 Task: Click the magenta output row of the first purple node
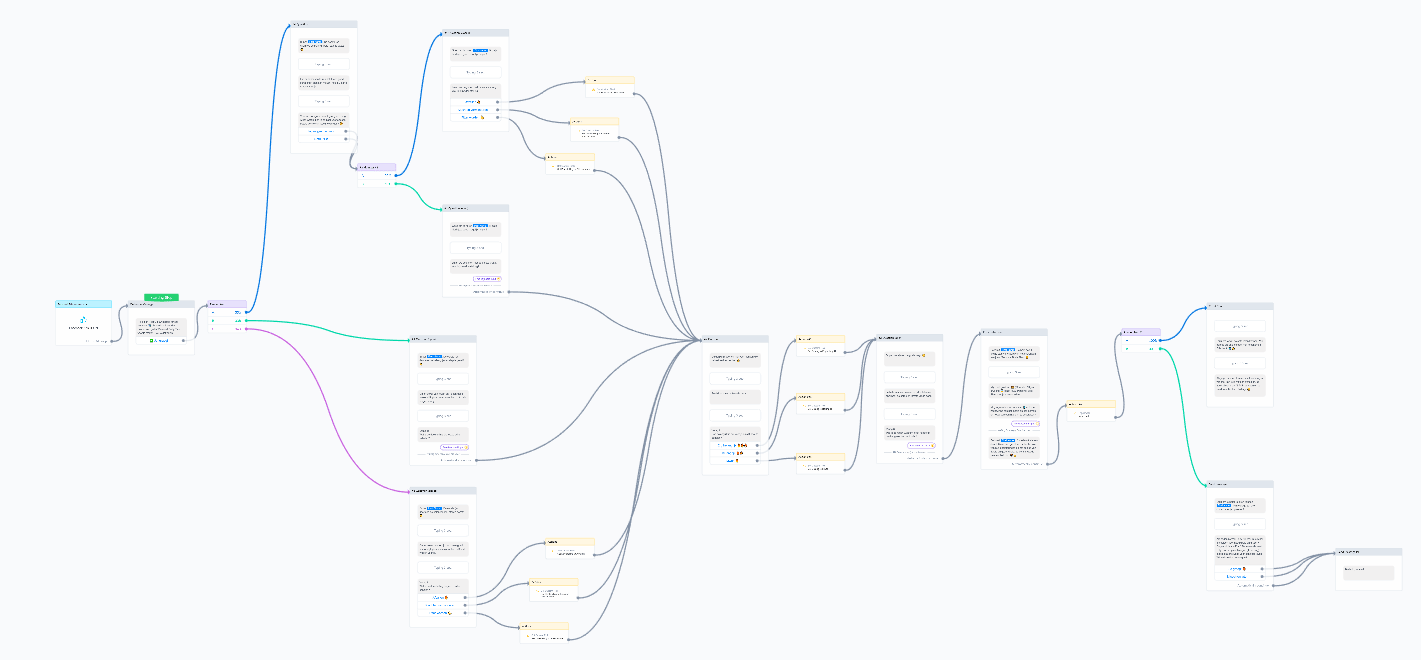[226, 328]
